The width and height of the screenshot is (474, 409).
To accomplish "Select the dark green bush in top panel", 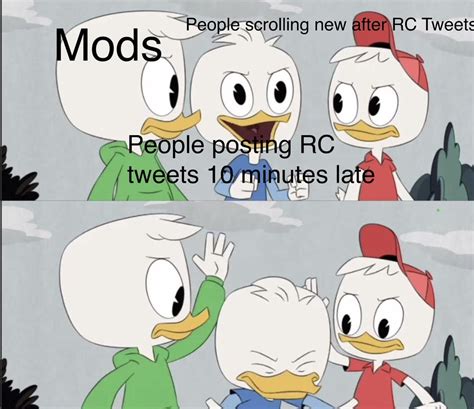I will 445,167.
